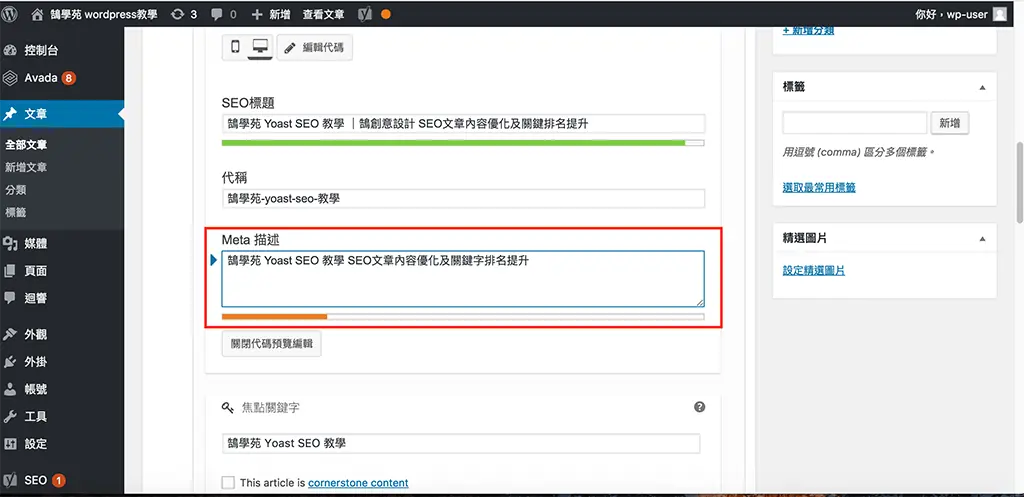Click the tag name input field
This screenshot has height=497, width=1024.
pos(855,123)
